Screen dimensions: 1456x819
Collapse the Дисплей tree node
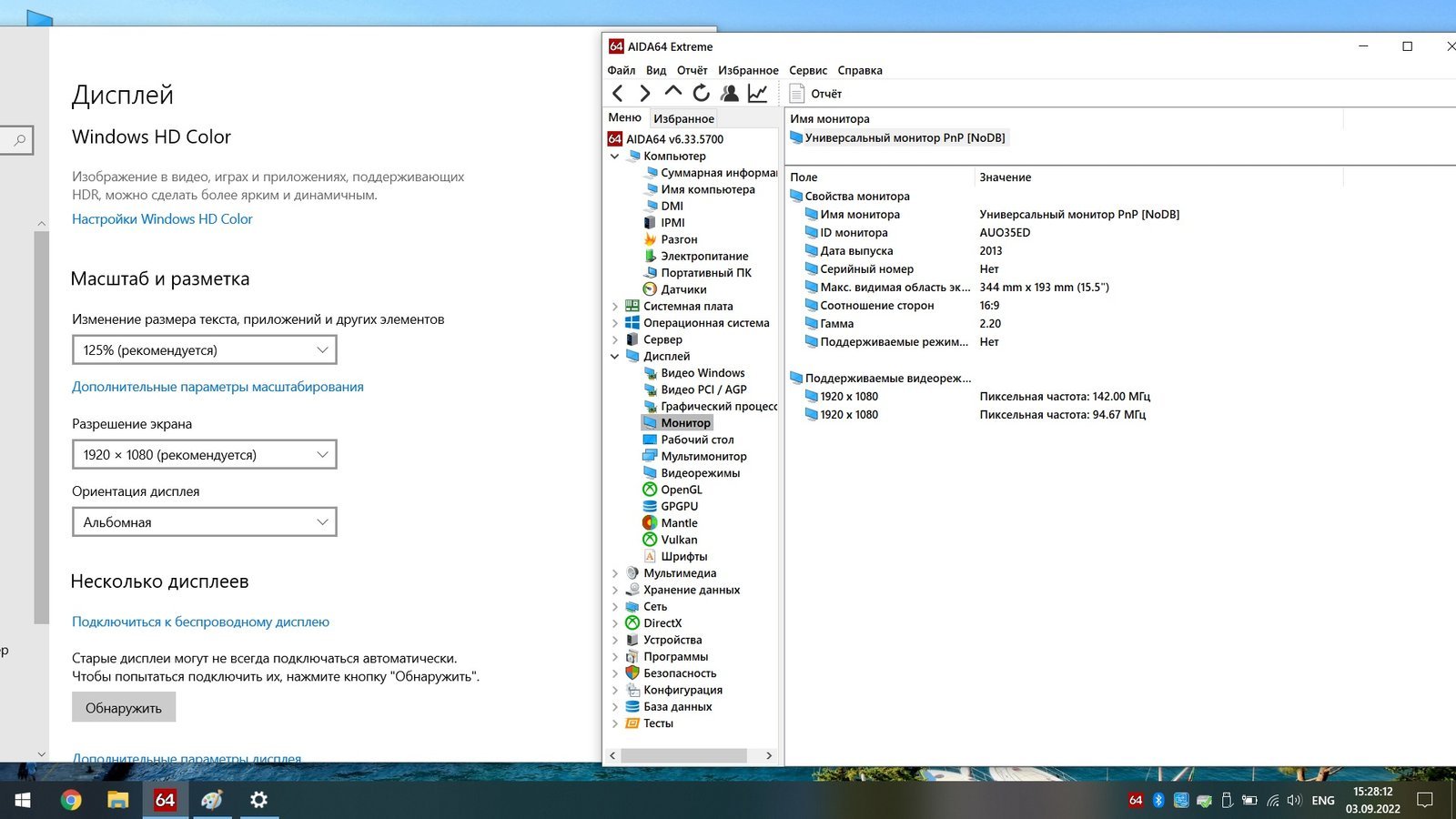pos(615,357)
